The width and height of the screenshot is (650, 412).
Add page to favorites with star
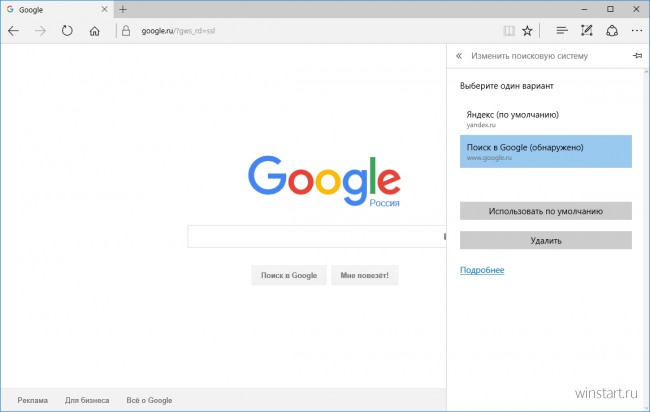point(527,31)
